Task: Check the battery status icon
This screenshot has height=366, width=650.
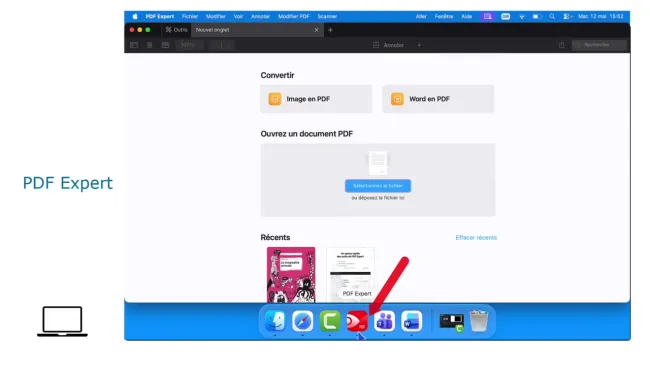Action: (537, 17)
